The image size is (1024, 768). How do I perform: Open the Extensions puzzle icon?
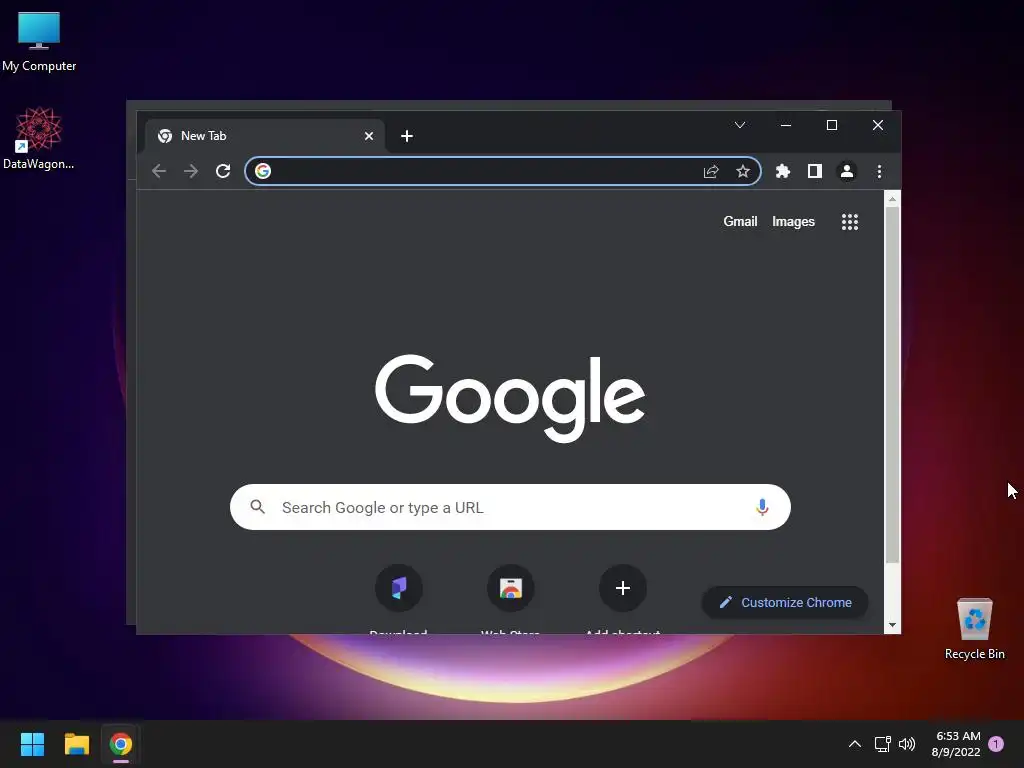pyautogui.click(x=782, y=171)
